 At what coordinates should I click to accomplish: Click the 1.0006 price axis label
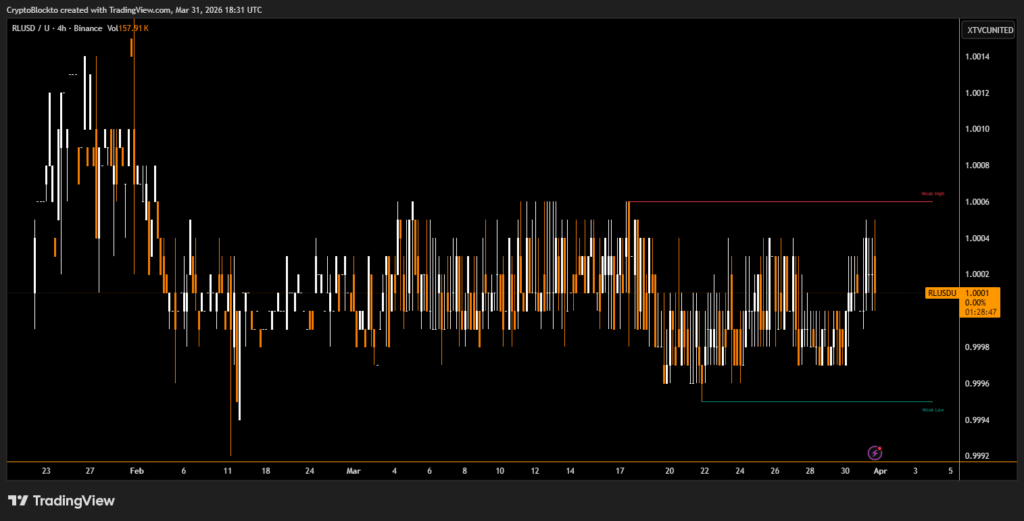coord(978,202)
